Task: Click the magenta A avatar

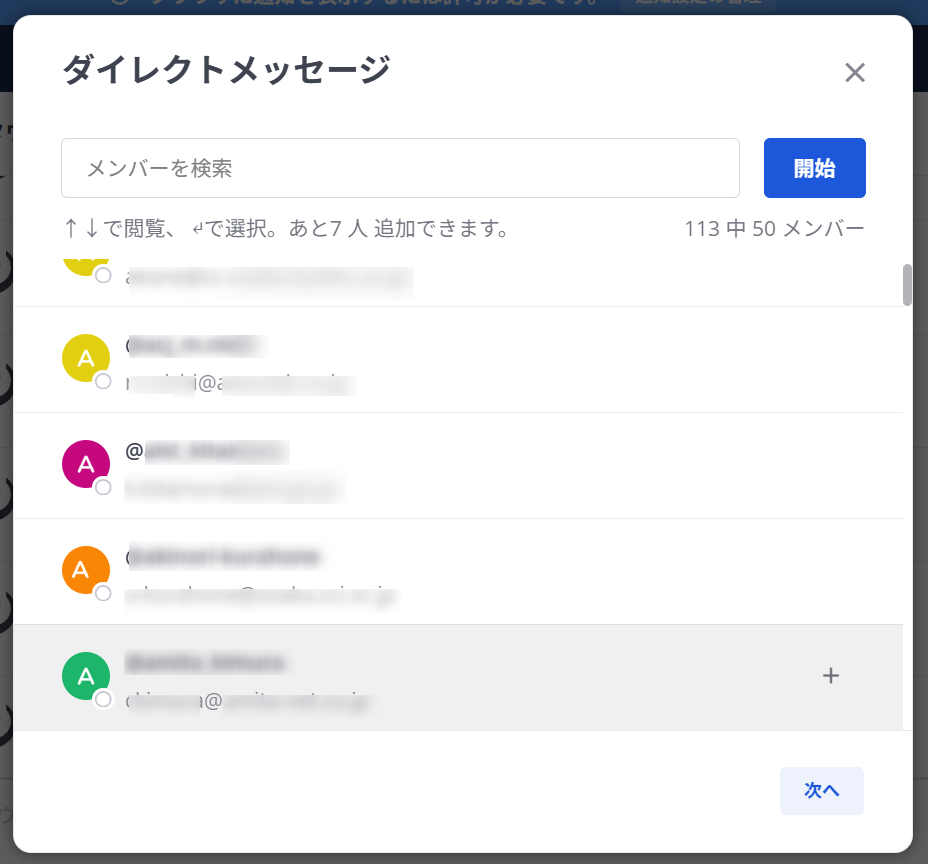Action: 86,464
